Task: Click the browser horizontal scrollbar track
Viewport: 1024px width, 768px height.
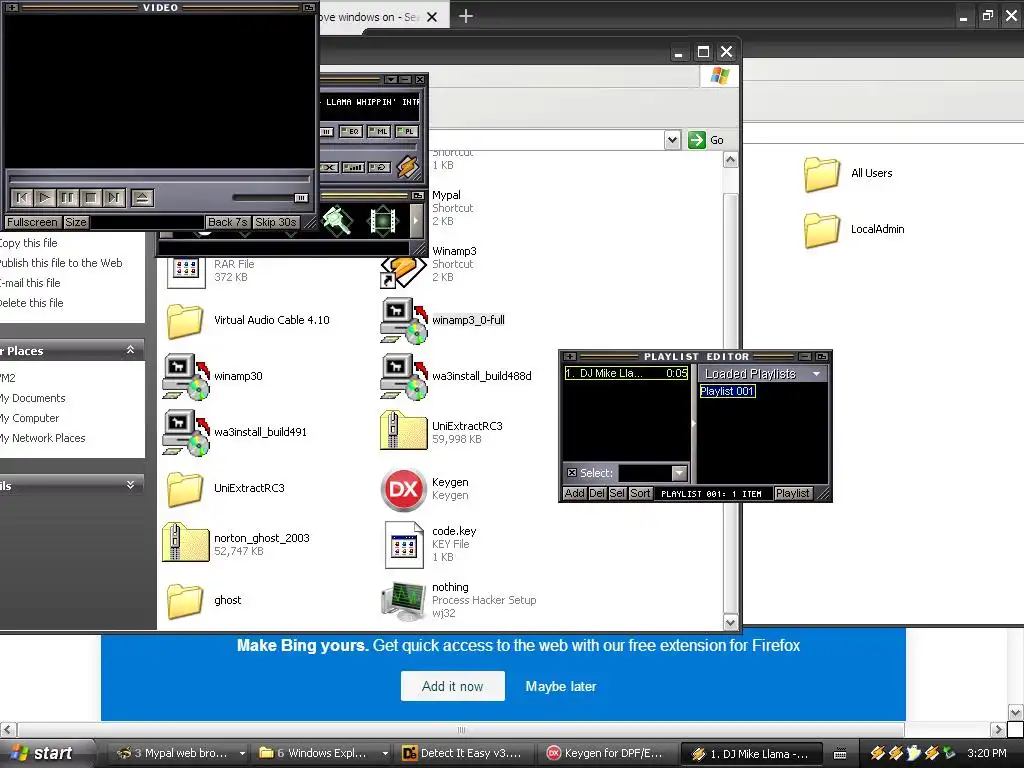Action: tap(460, 729)
